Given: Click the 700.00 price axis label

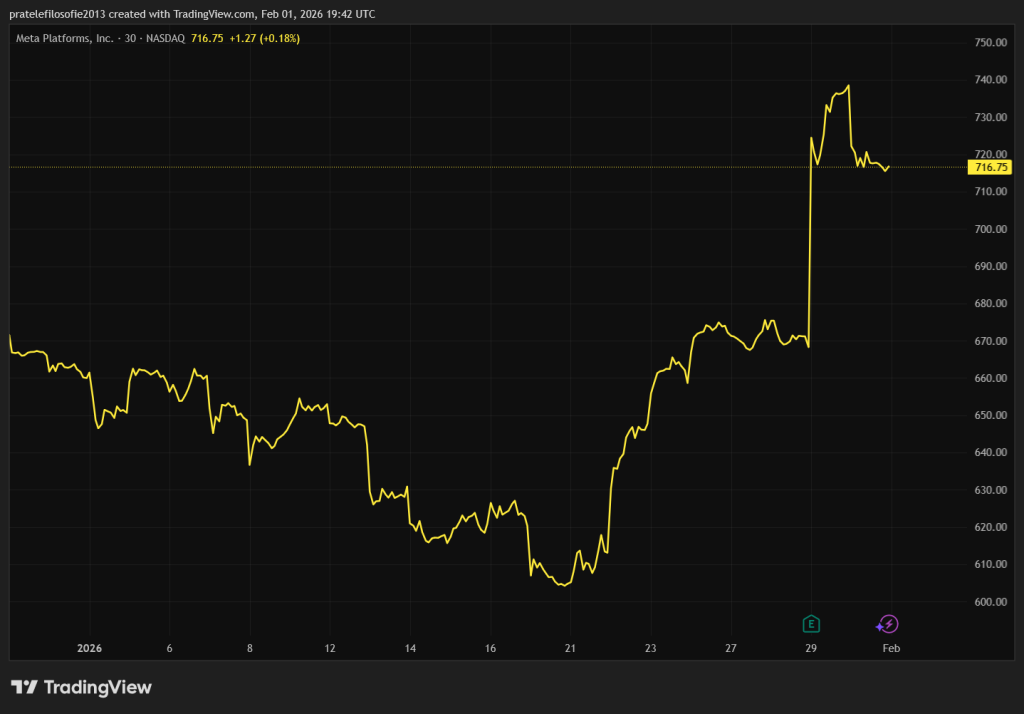Looking at the screenshot, I should [x=989, y=230].
